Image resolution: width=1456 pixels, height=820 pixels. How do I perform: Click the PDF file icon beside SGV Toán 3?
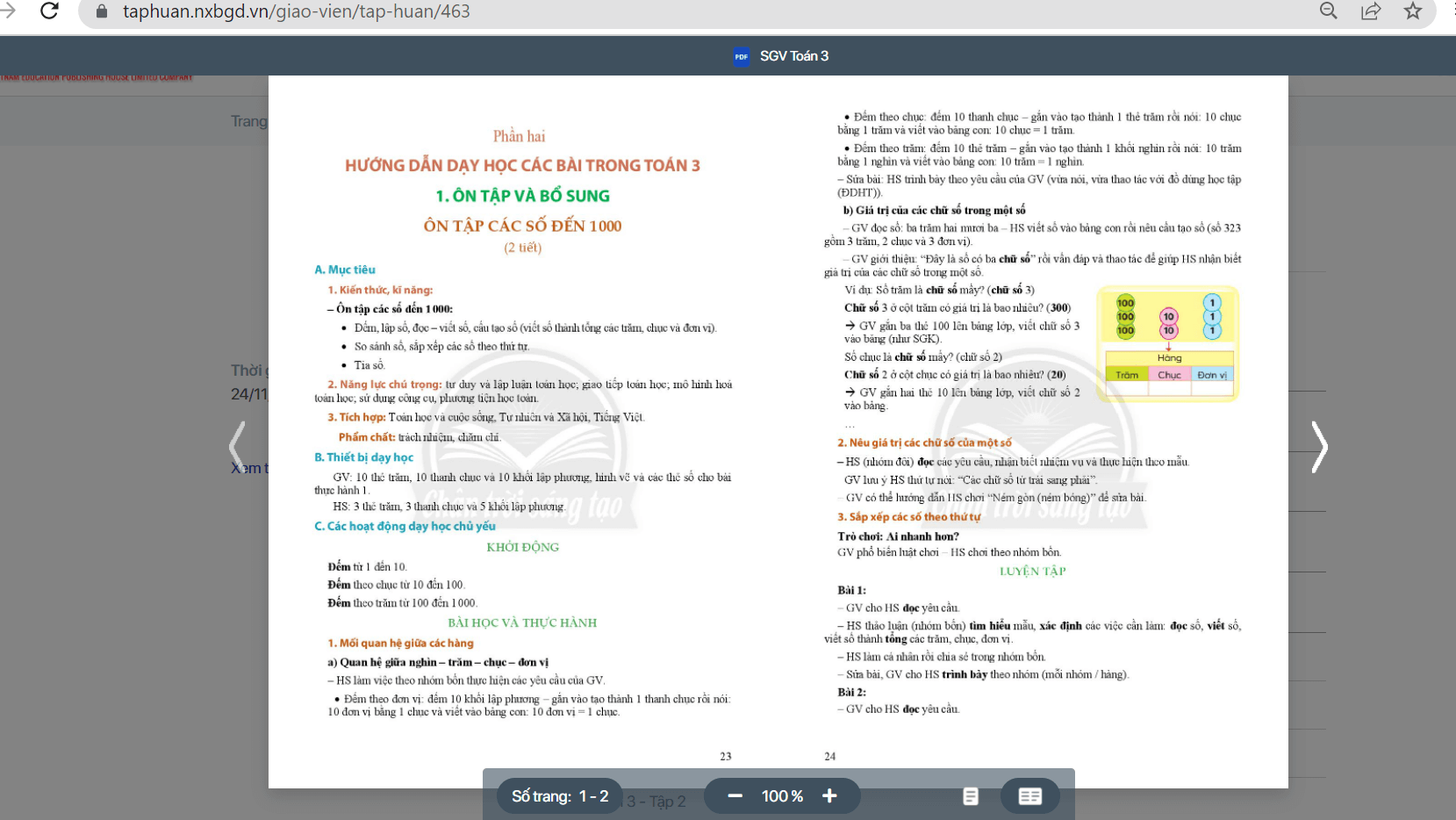(x=742, y=56)
